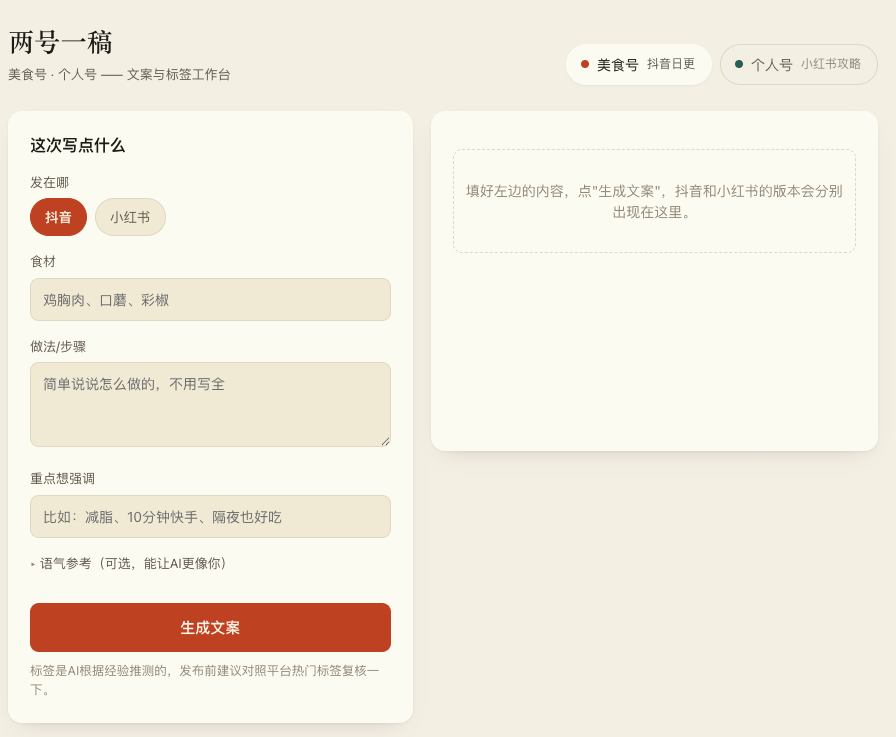Click the subtitle 文案与标签工作台
This screenshot has height=737, width=896.
(178, 75)
